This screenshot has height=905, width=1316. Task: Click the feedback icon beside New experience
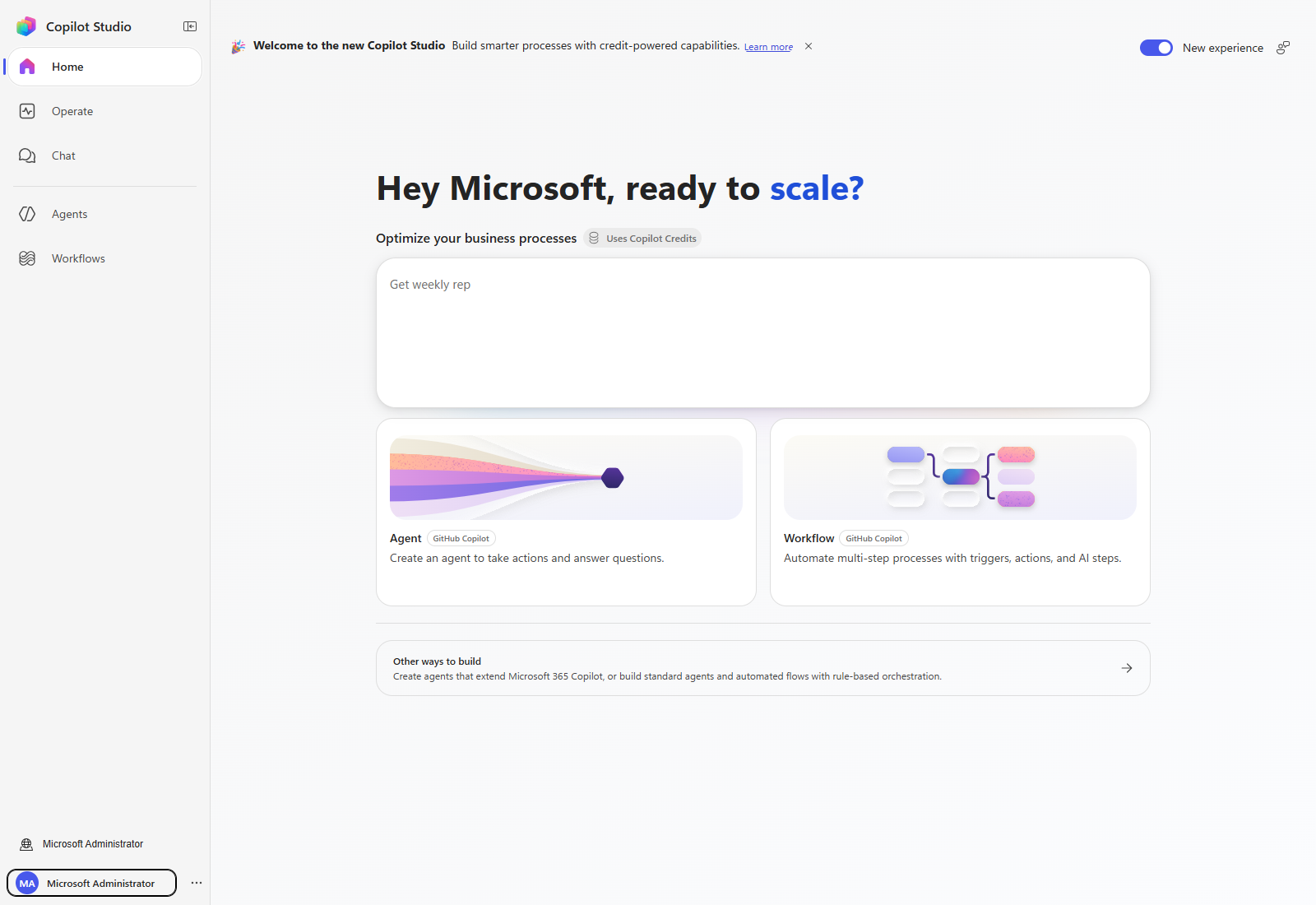point(1283,48)
